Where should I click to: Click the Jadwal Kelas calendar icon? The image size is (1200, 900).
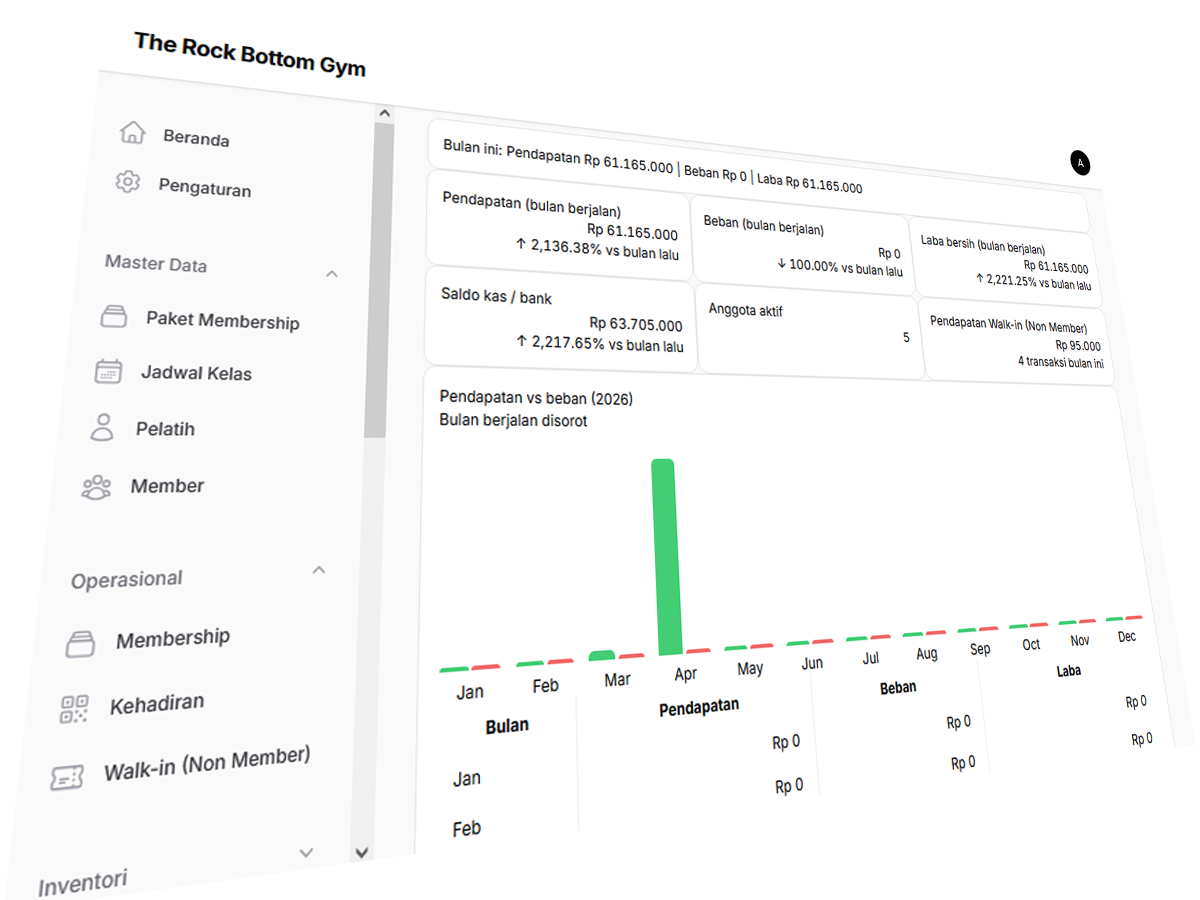coord(108,372)
